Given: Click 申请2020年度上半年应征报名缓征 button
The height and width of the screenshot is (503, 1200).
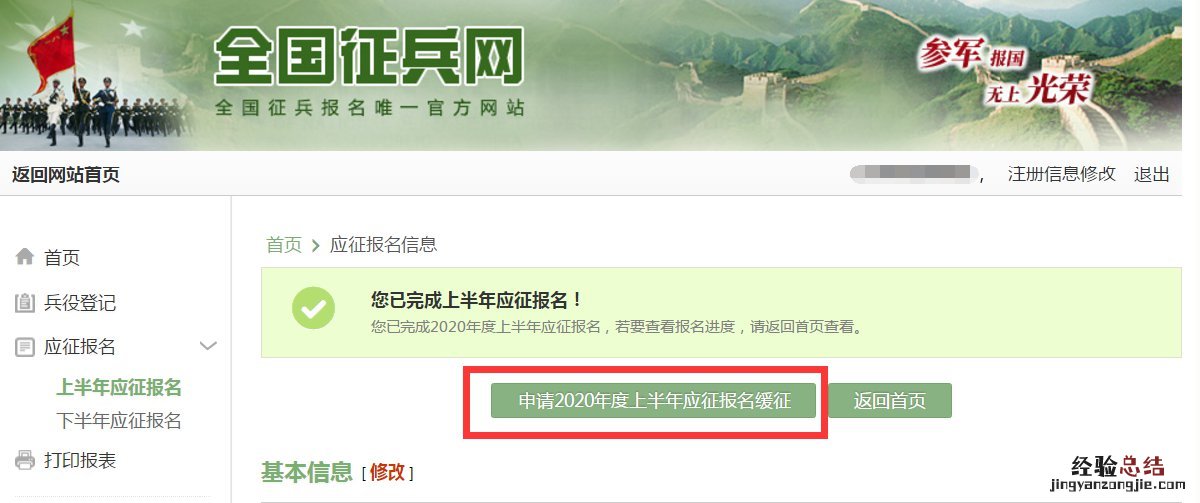Looking at the screenshot, I should pyautogui.click(x=654, y=401).
